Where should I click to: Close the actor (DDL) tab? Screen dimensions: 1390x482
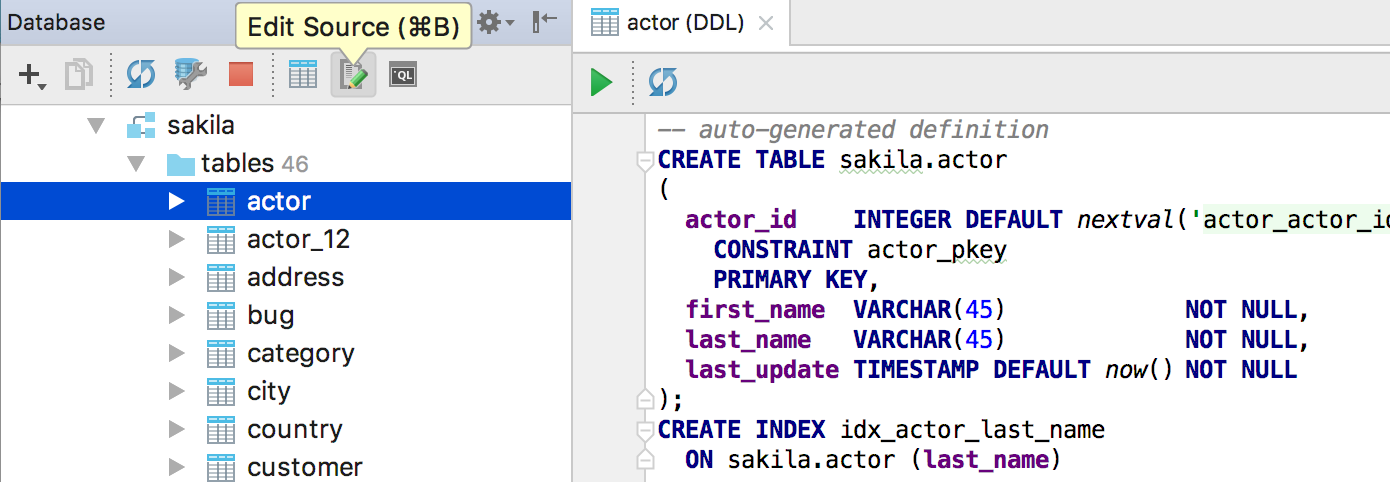tap(766, 23)
